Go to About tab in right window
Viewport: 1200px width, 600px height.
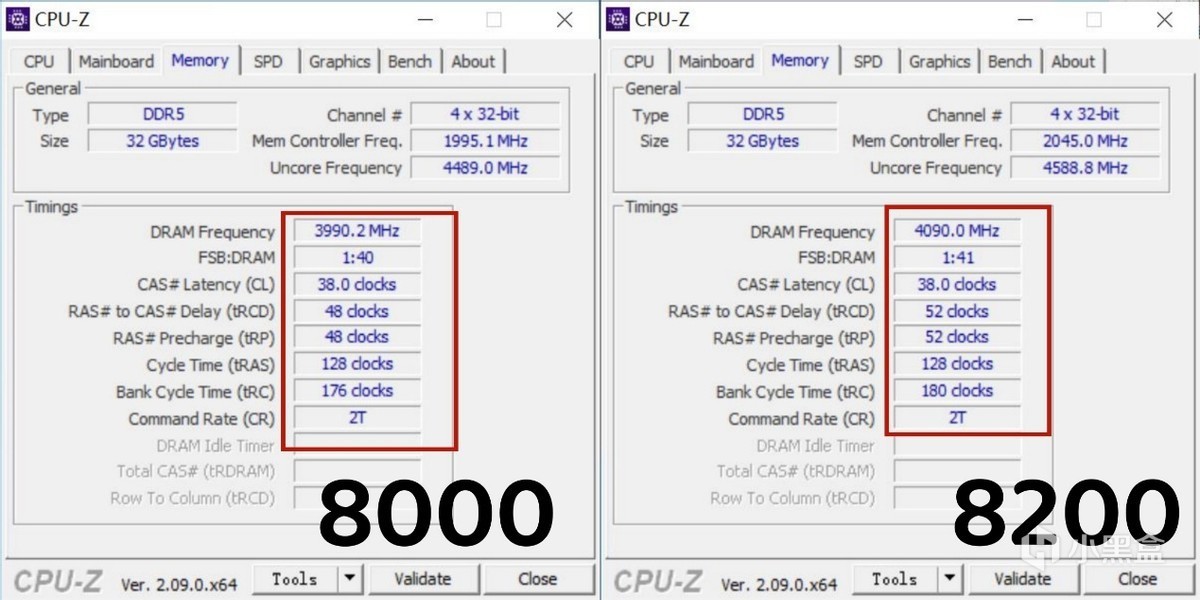click(1073, 61)
